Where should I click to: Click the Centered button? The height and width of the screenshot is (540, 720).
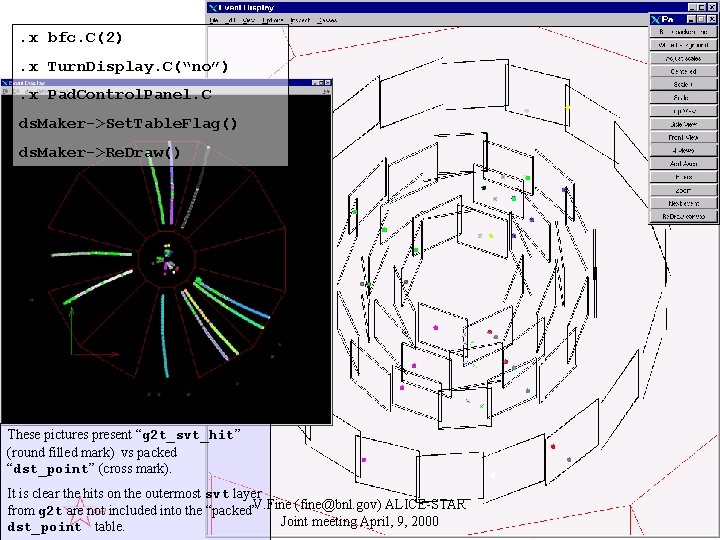coord(683,71)
